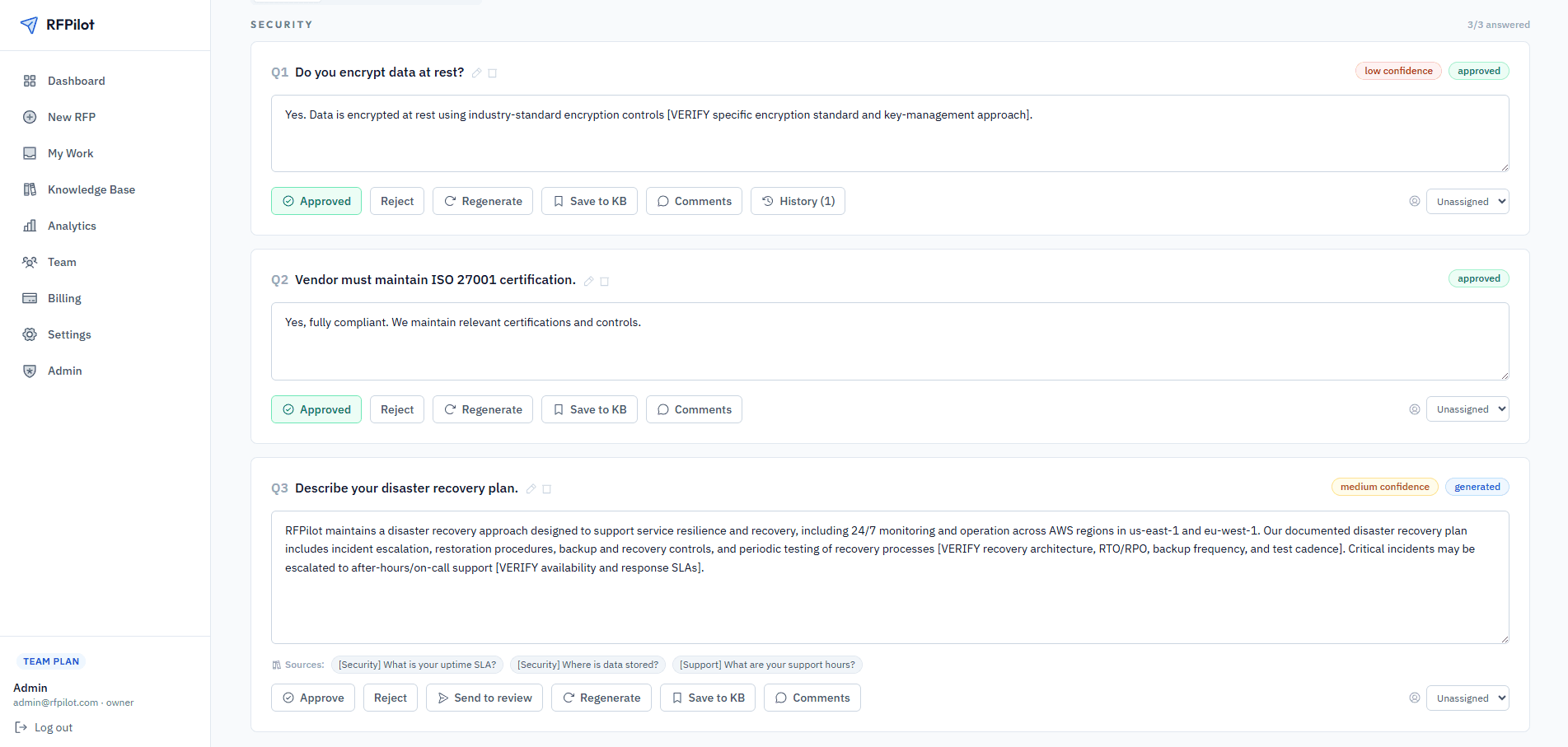Viewport: 1568px width, 747px height.
Task: Click the Admin shield icon
Action: [30, 371]
